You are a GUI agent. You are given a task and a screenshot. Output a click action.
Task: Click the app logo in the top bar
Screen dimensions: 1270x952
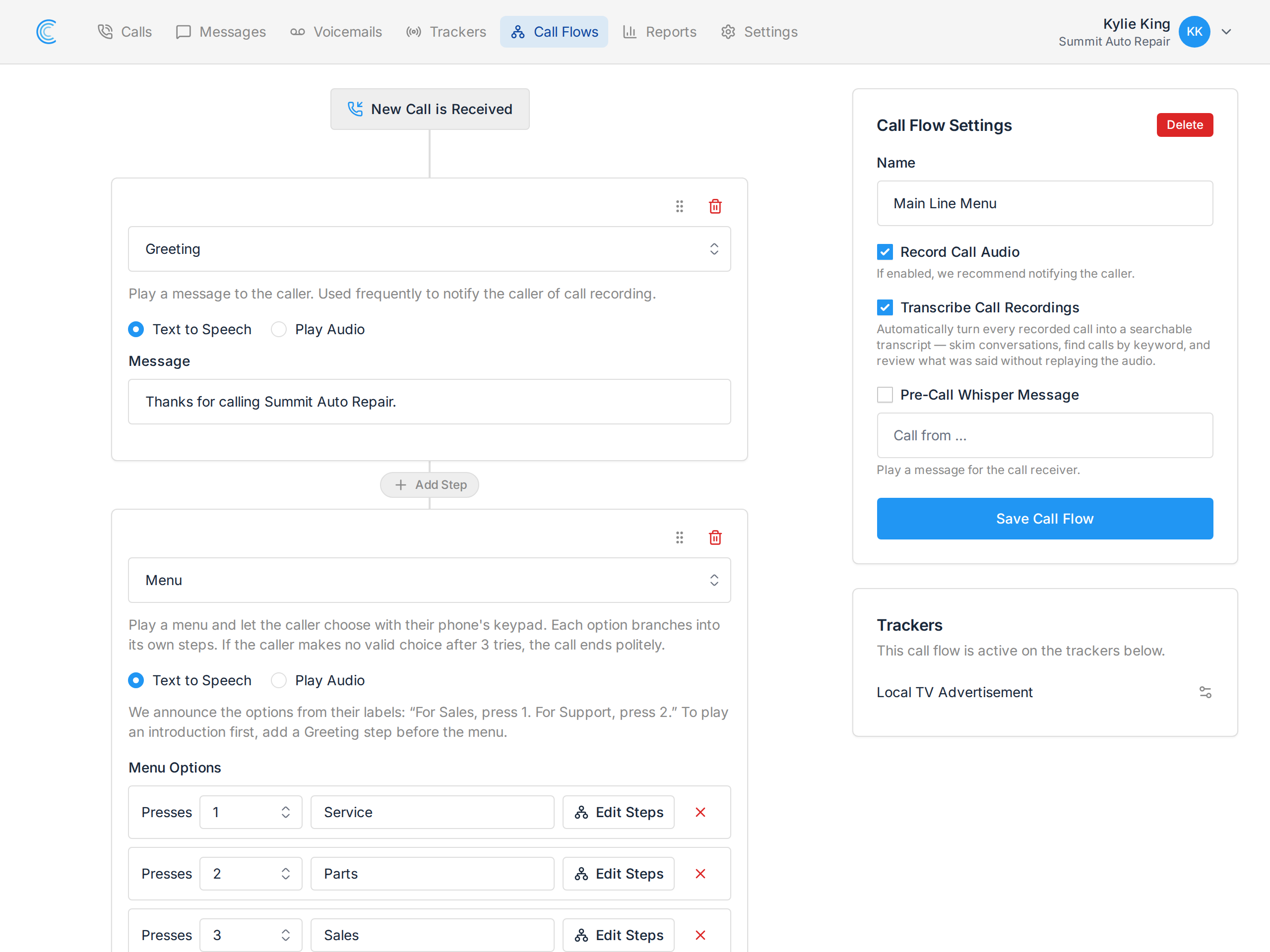tap(47, 32)
